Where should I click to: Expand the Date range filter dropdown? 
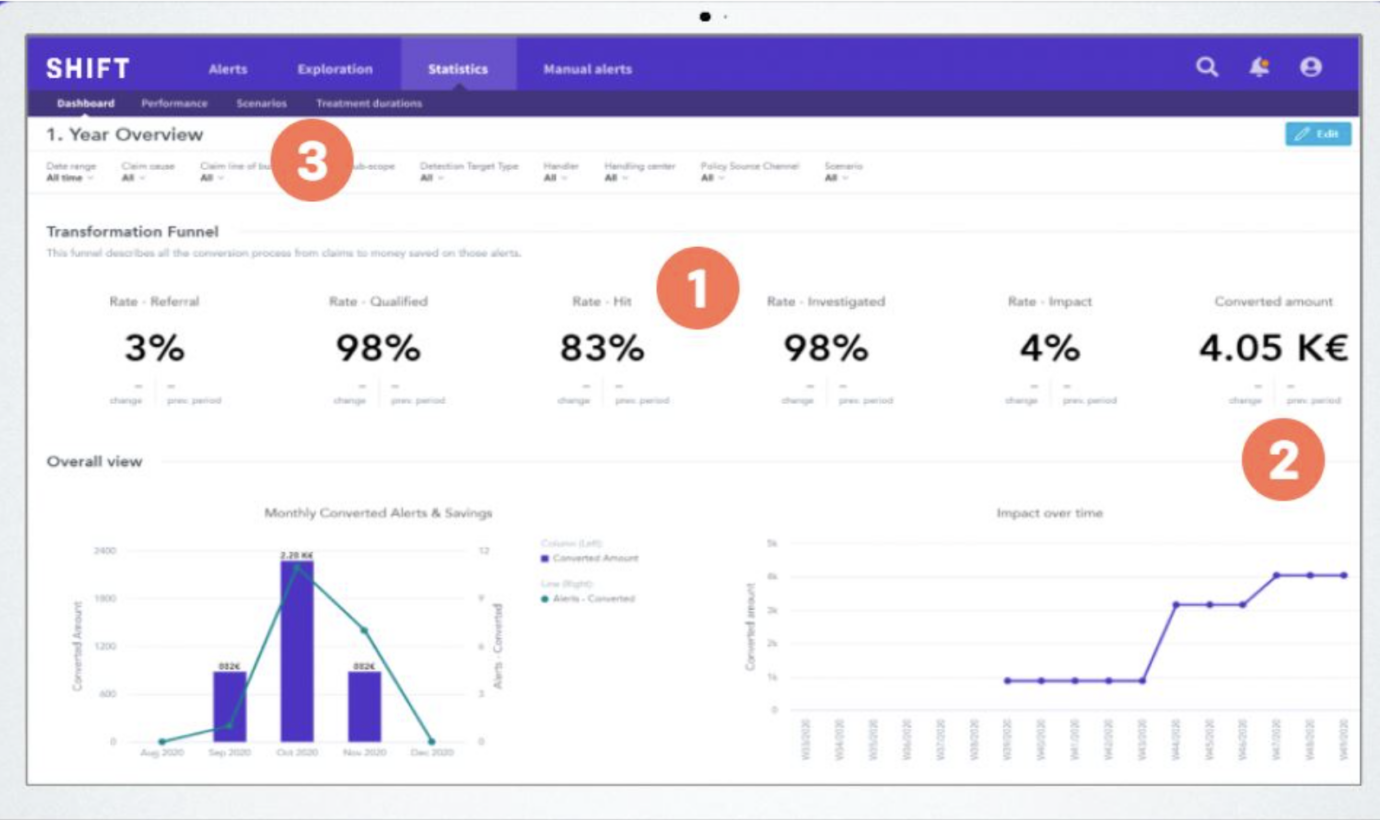click(x=70, y=178)
